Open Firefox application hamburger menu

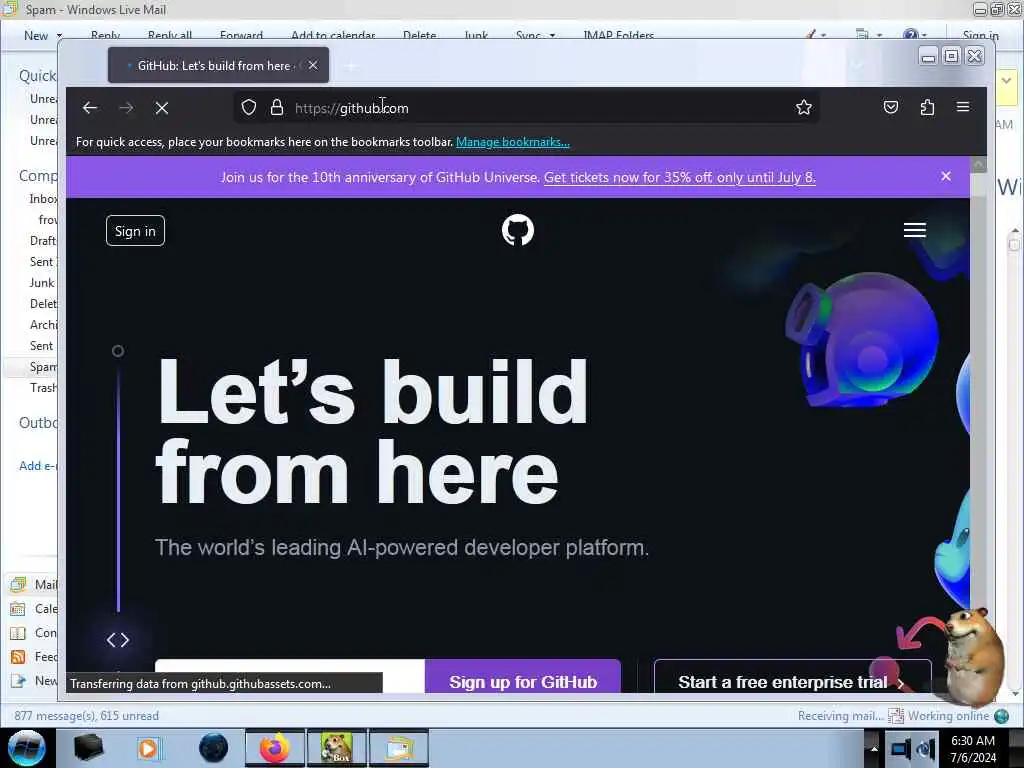pos(963,106)
